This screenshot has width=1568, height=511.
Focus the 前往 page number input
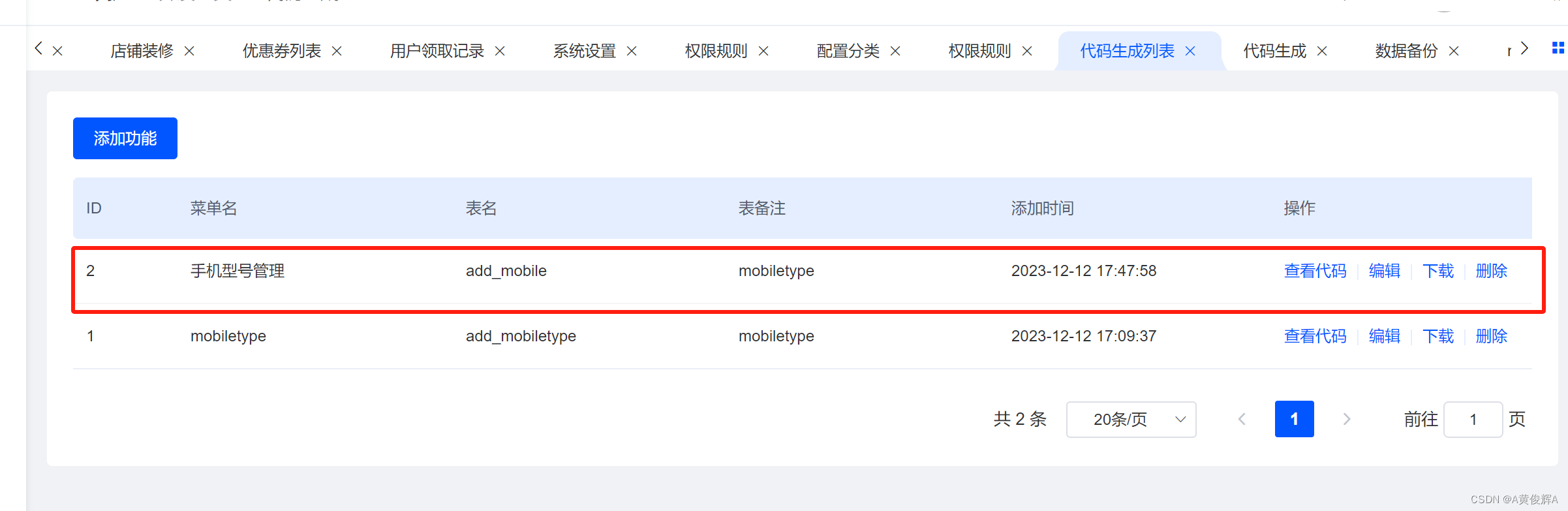1473,419
